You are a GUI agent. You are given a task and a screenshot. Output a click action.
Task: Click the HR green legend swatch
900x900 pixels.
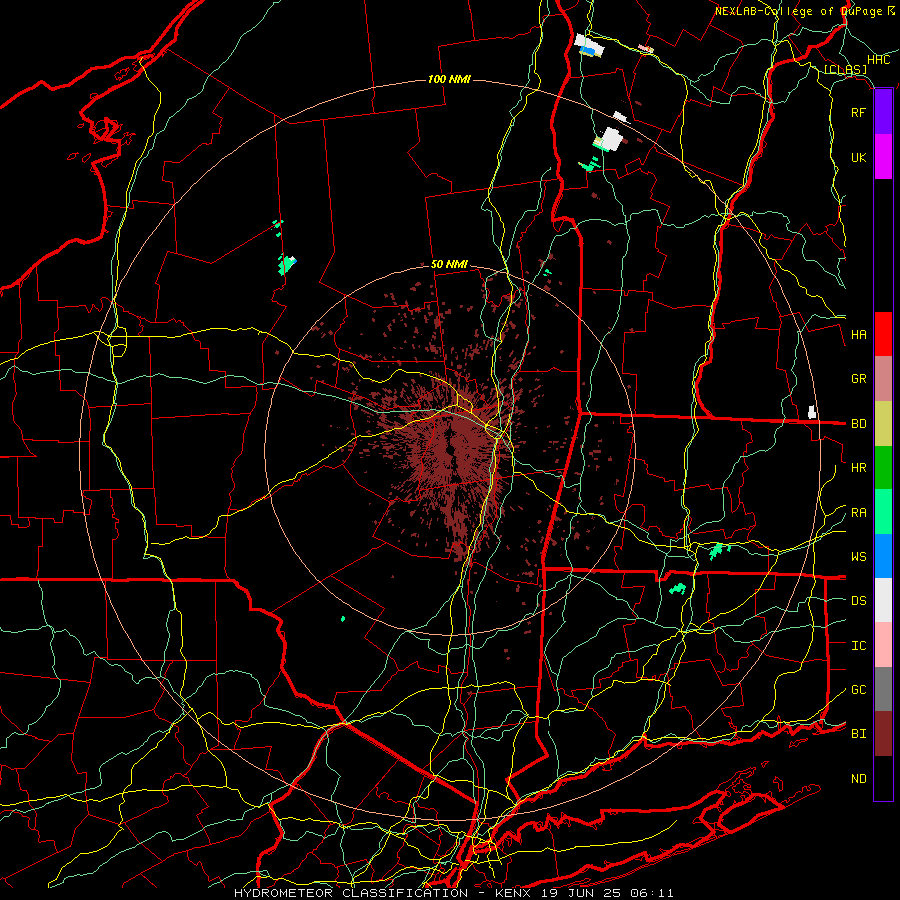click(x=883, y=467)
